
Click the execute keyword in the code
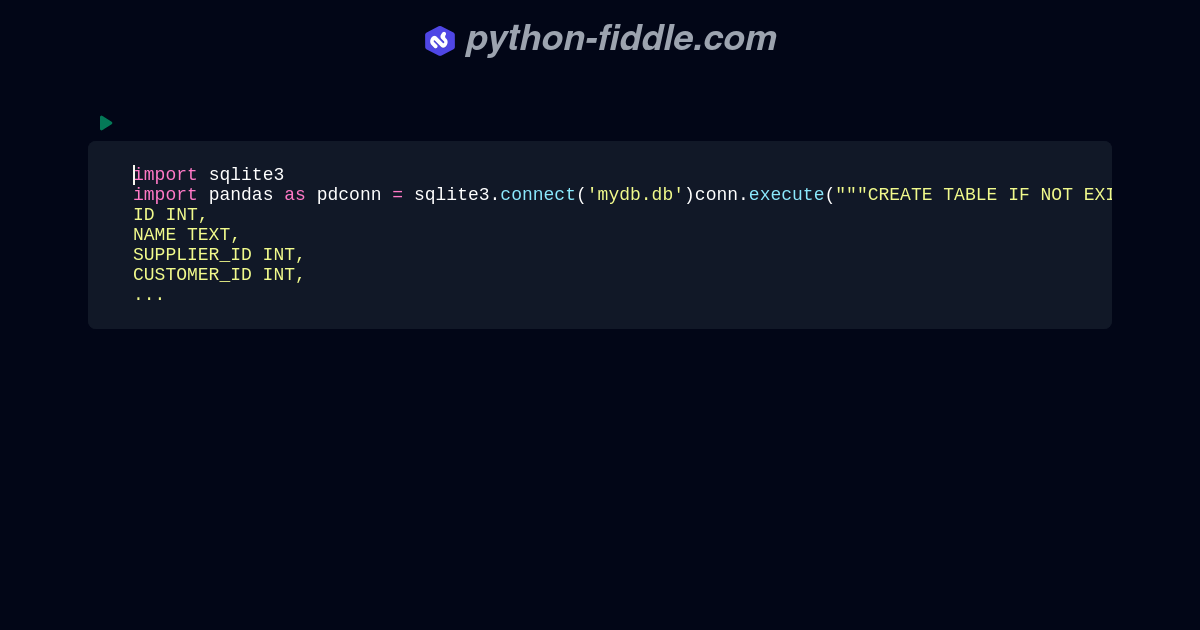(786, 195)
